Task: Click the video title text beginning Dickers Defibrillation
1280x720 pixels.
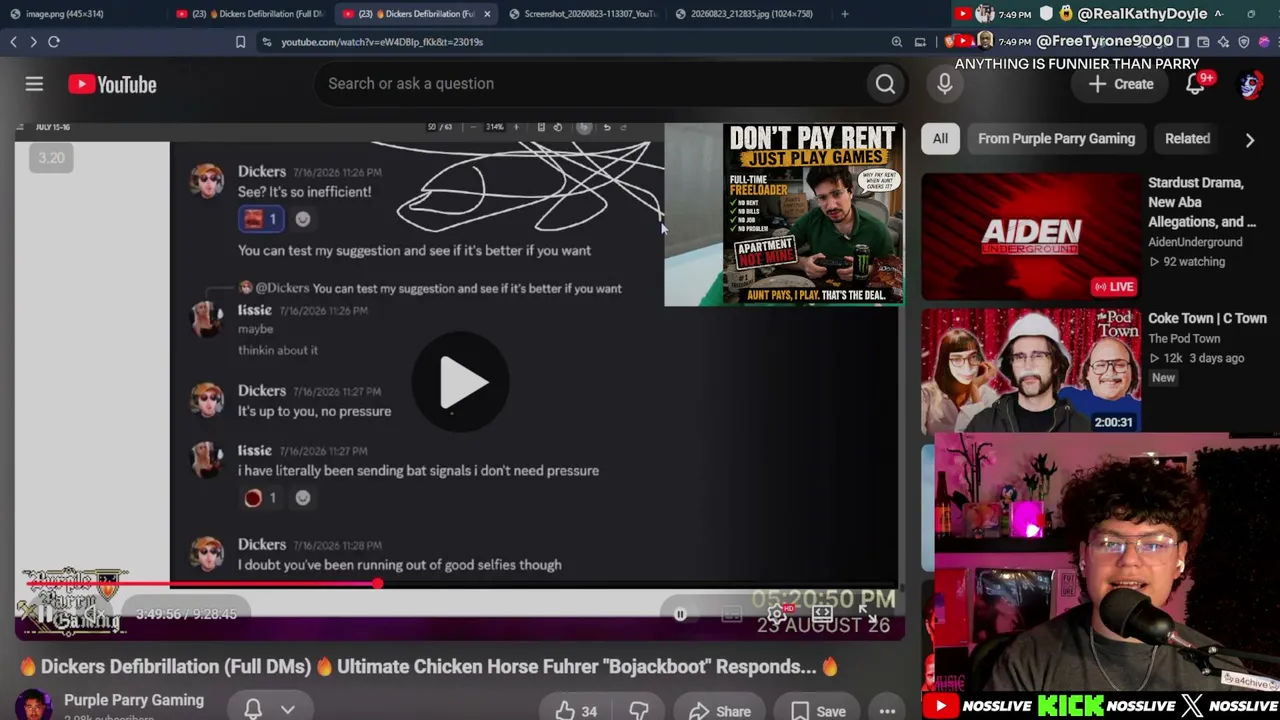Action: [428, 666]
